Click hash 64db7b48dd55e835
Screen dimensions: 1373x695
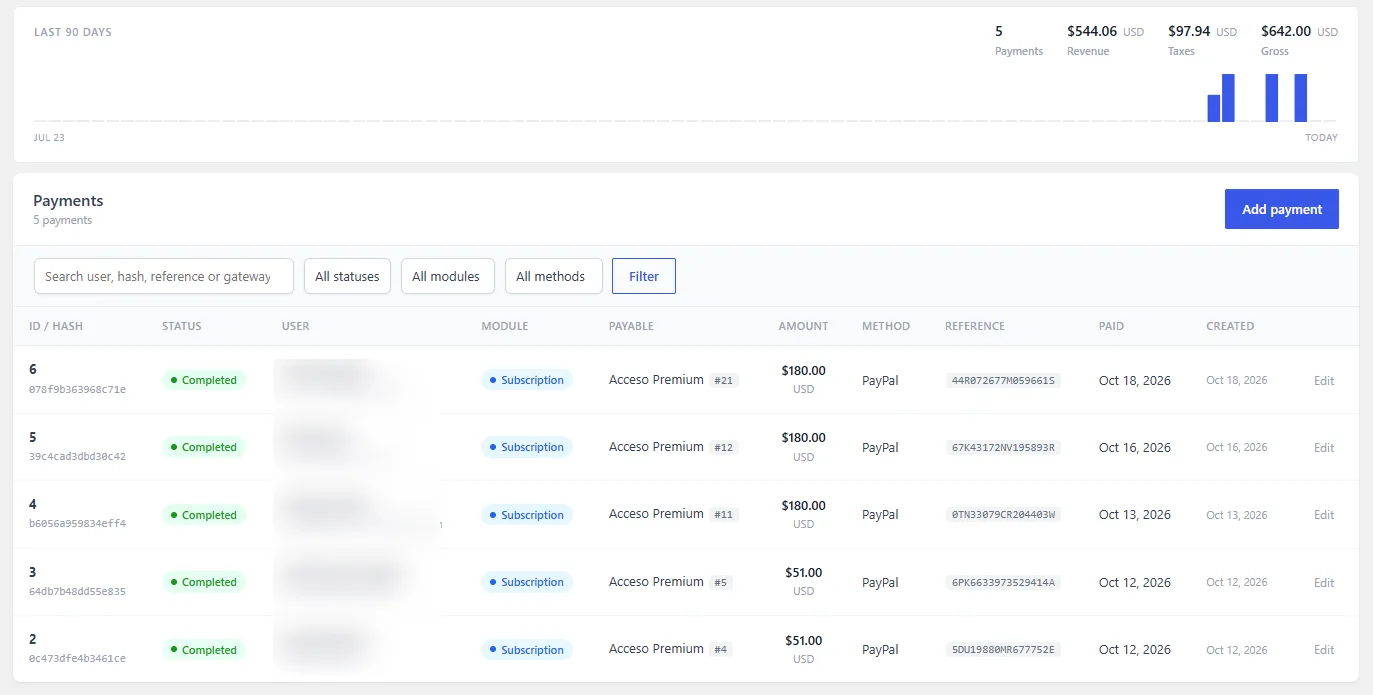point(77,591)
